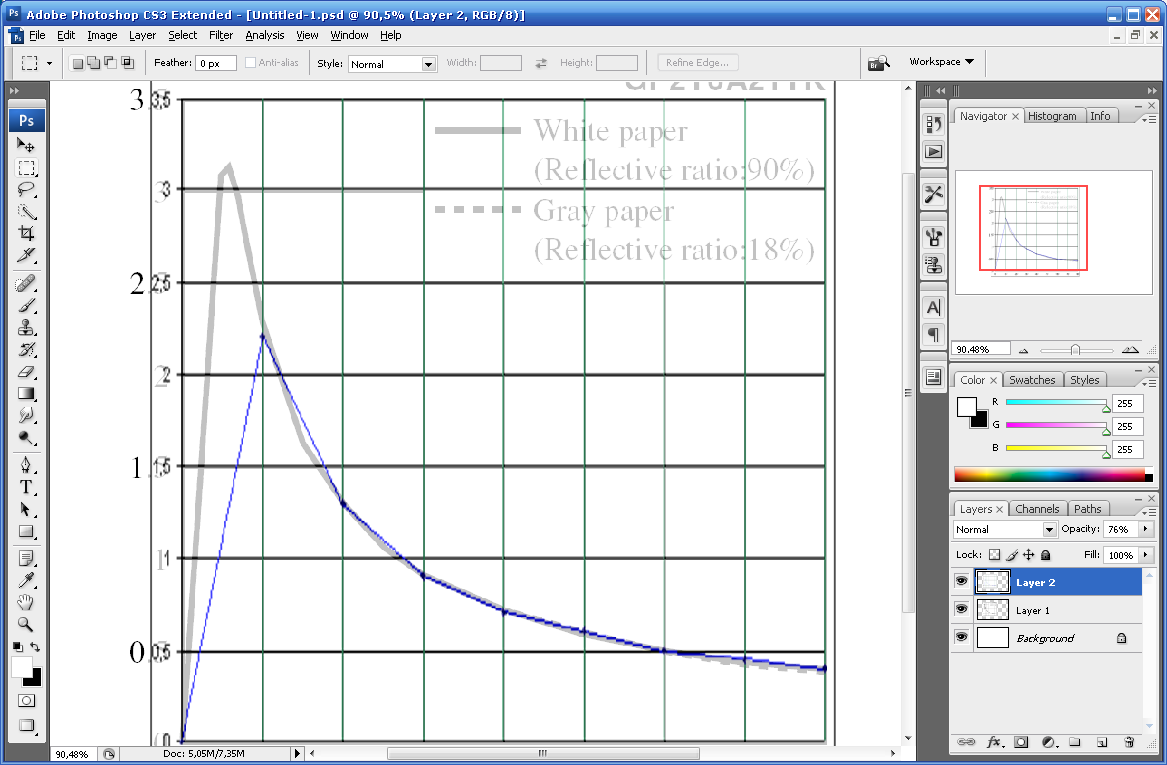The image size is (1167, 765).
Task: Open the layer blend mode dropdown
Action: 1005,529
